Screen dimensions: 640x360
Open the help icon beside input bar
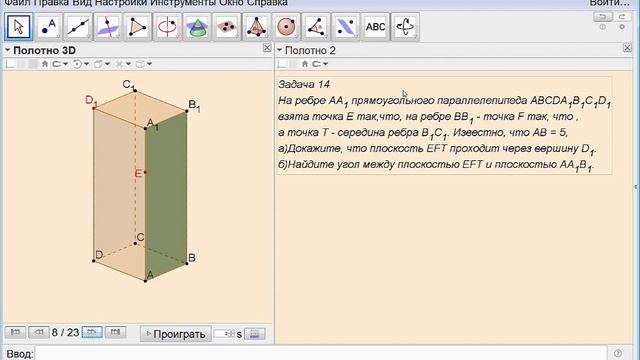coord(618,353)
